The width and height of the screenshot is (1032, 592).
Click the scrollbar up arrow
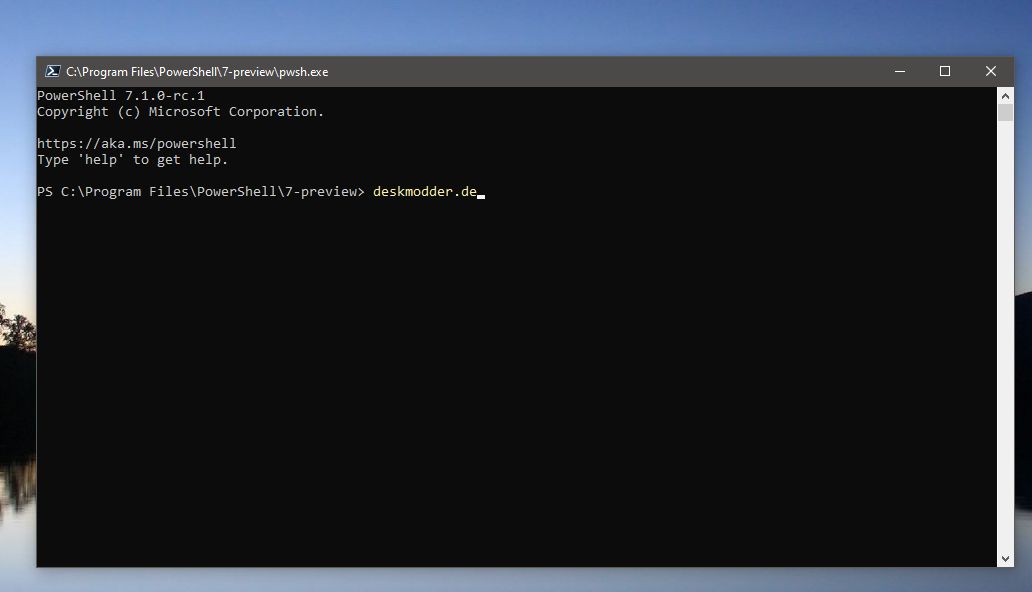point(1005,96)
